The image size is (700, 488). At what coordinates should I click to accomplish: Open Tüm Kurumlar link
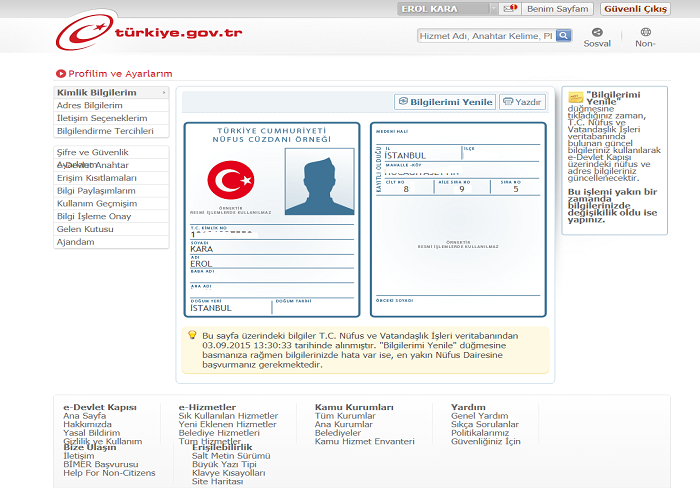tap(345, 416)
